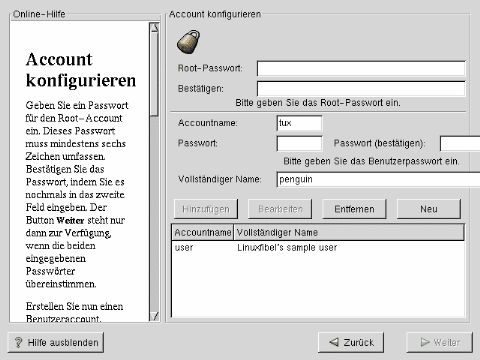Click the help scrollbar up arrow
Screen dimensions: 480x360
[x=154, y=28]
